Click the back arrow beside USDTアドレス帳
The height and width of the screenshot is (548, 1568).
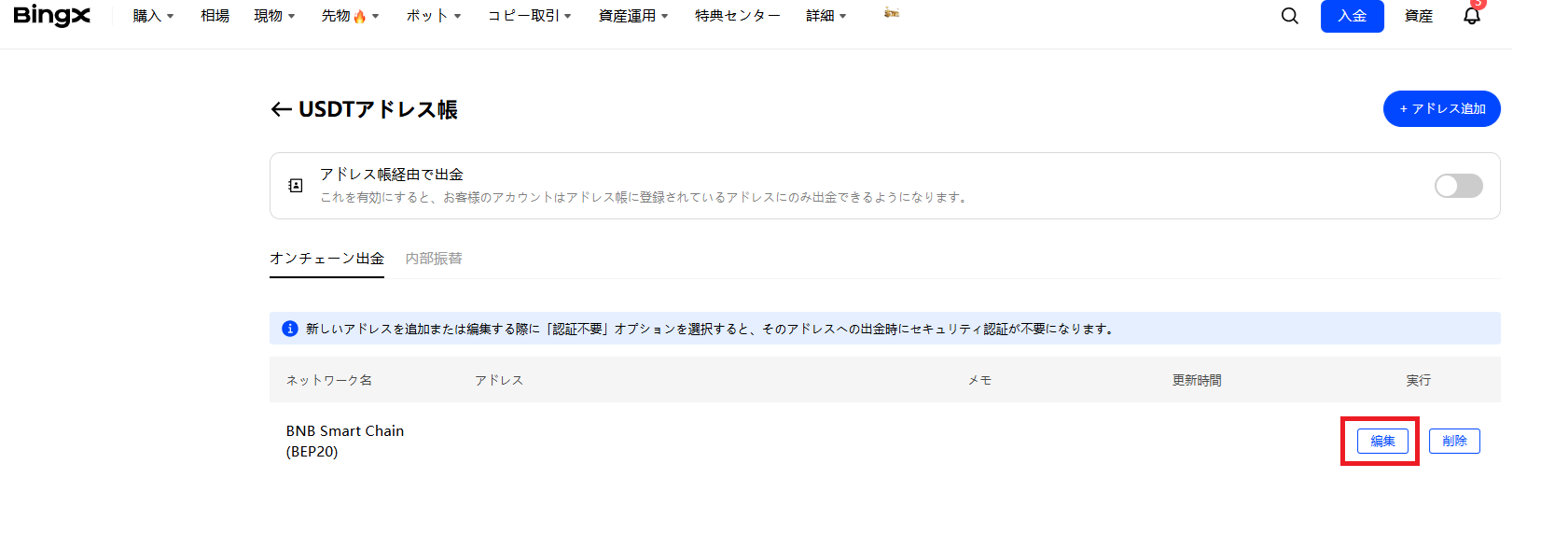tap(281, 110)
